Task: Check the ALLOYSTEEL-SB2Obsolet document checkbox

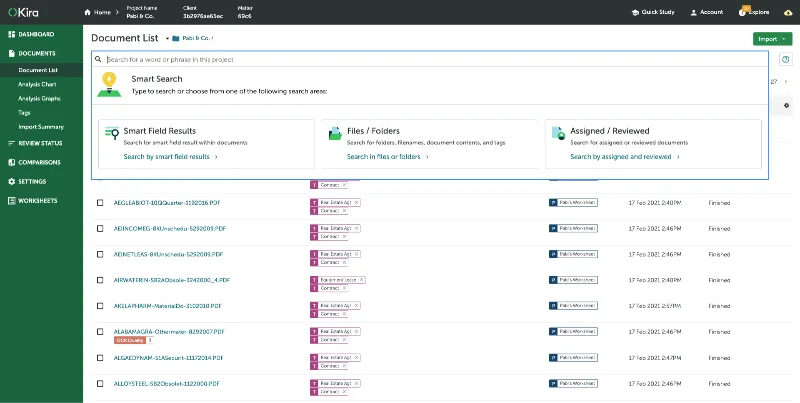Action: point(100,383)
